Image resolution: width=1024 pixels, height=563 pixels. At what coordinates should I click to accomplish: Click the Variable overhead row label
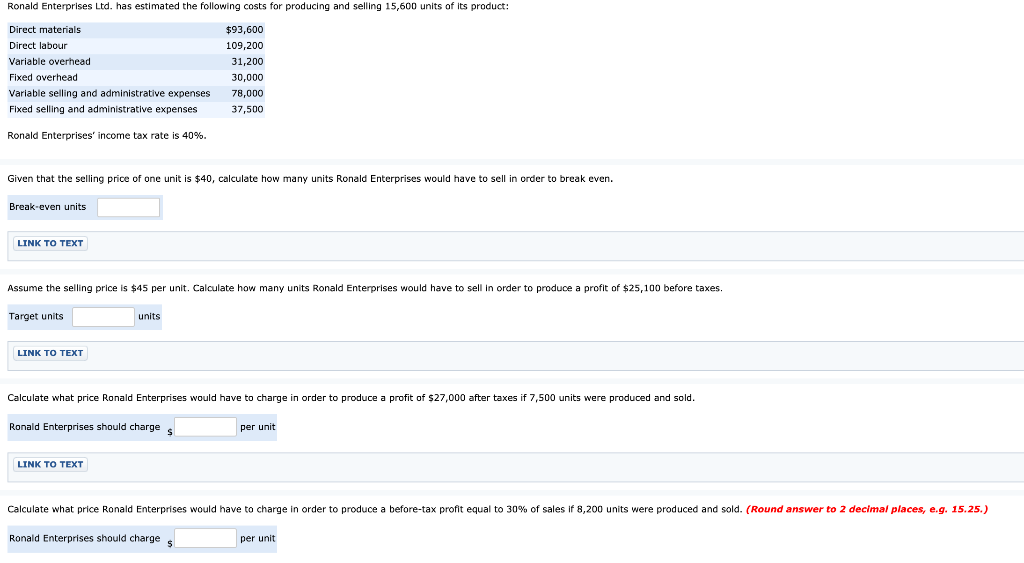pyautogui.click(x=50, y=61)
